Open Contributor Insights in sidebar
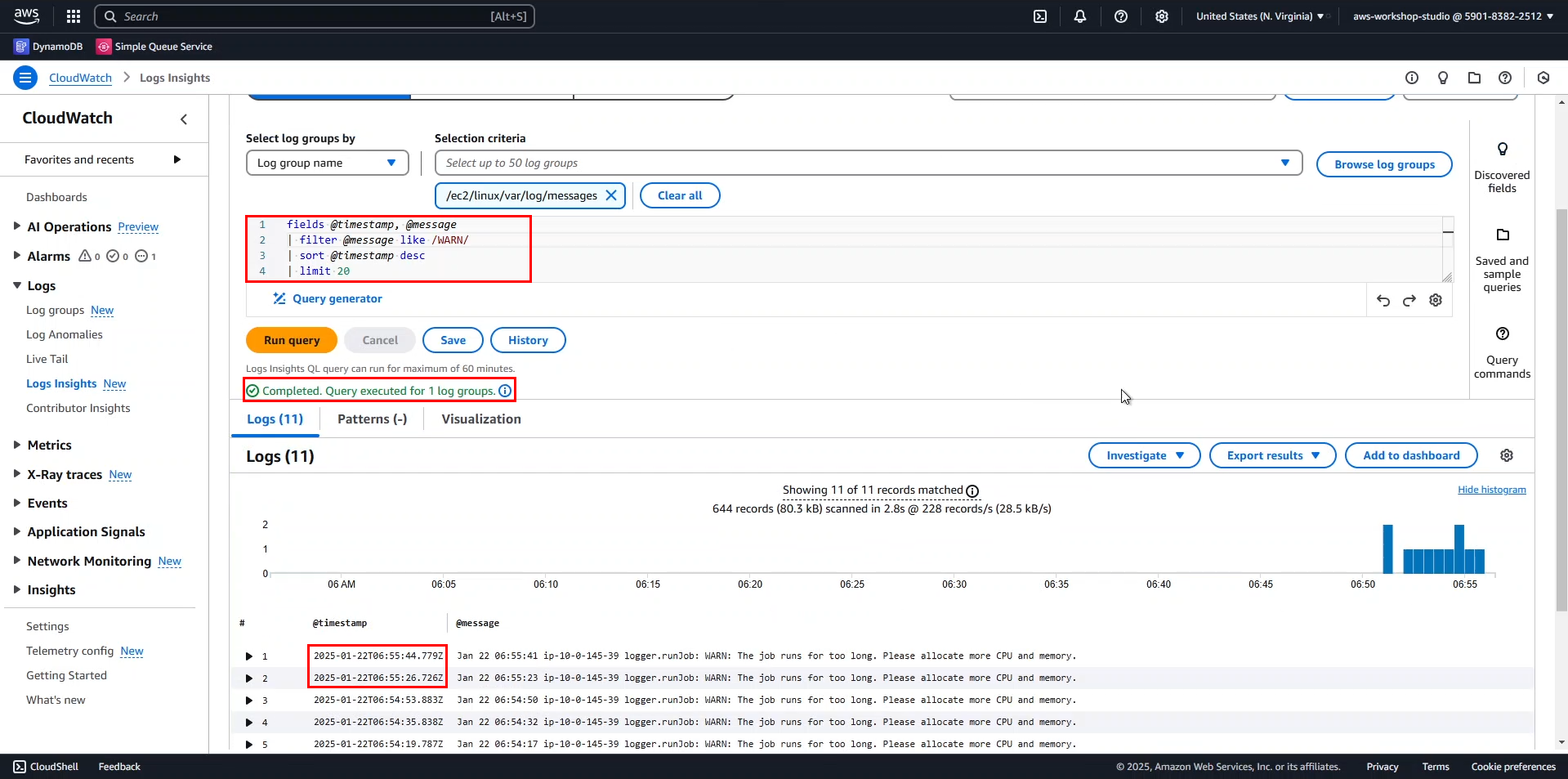The height and width of the screenshot is (779, 1568). pos(78,408)
